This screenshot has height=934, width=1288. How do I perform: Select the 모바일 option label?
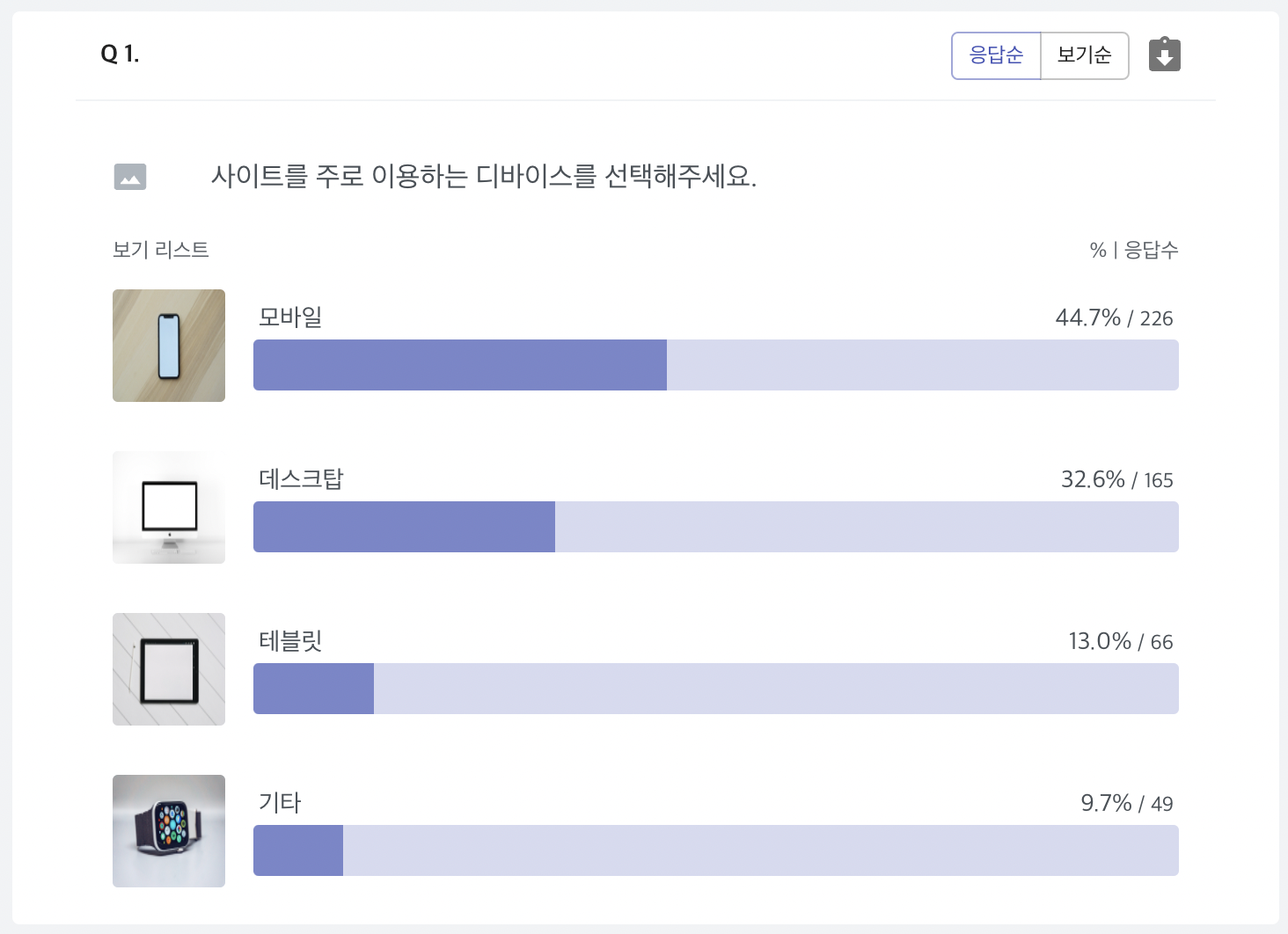290,317
